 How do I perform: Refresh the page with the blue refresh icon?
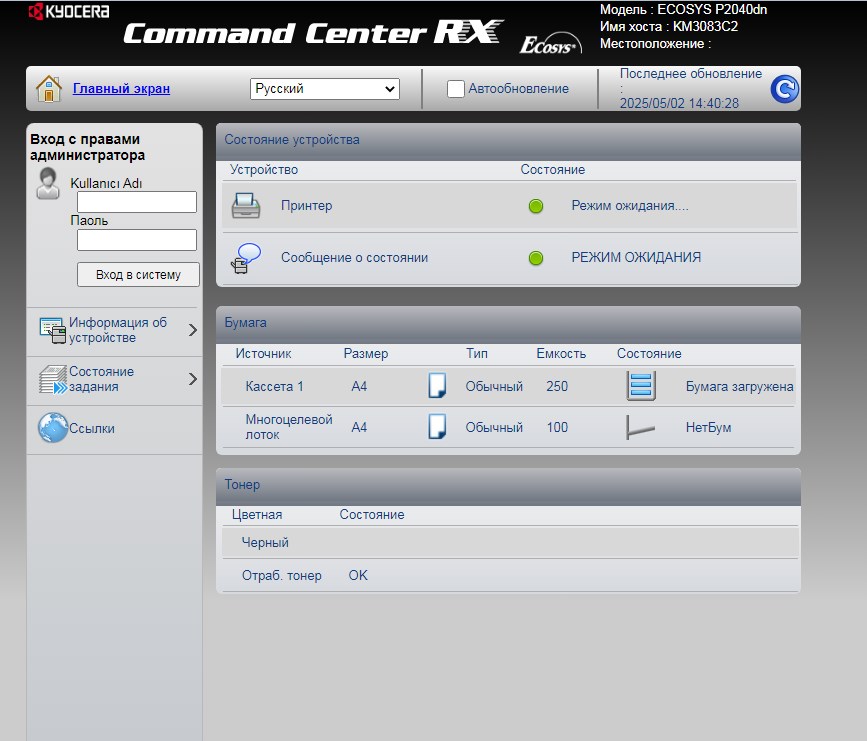click(784, 88)
